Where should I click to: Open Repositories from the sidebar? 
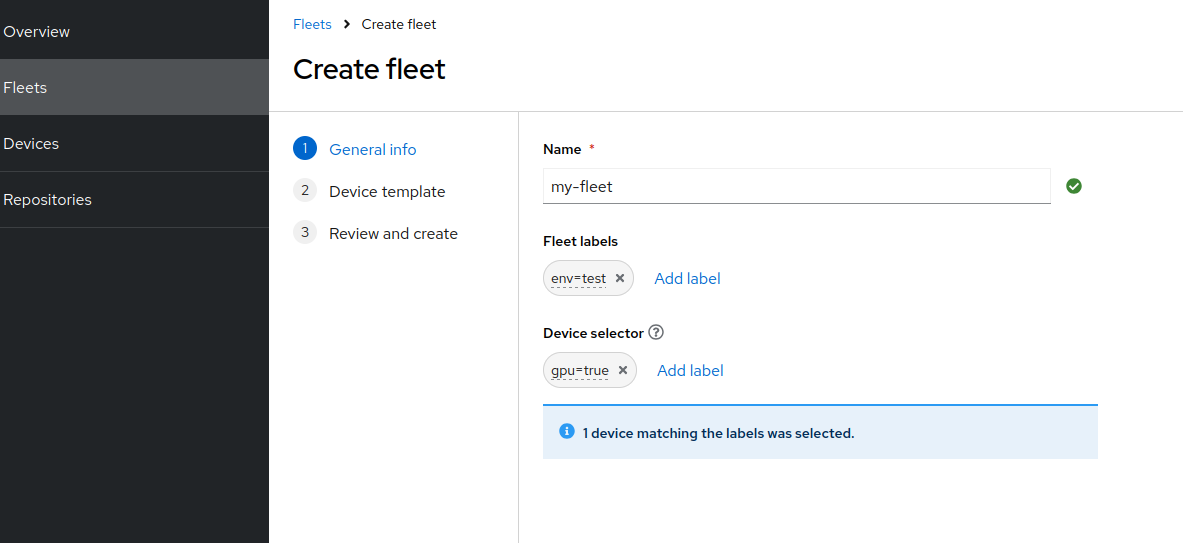(134, 199)
